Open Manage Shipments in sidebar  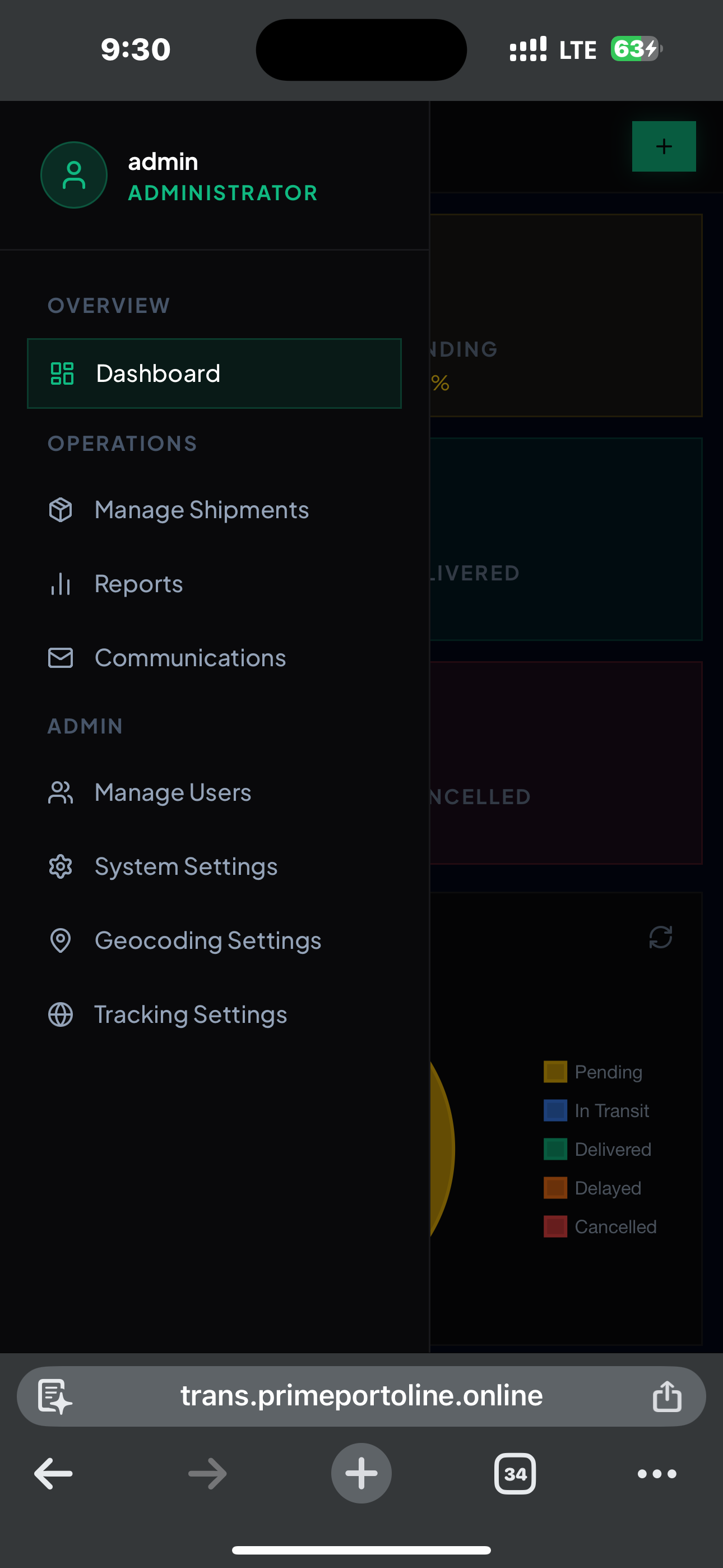pyautogui.click(x=214, y=509)
